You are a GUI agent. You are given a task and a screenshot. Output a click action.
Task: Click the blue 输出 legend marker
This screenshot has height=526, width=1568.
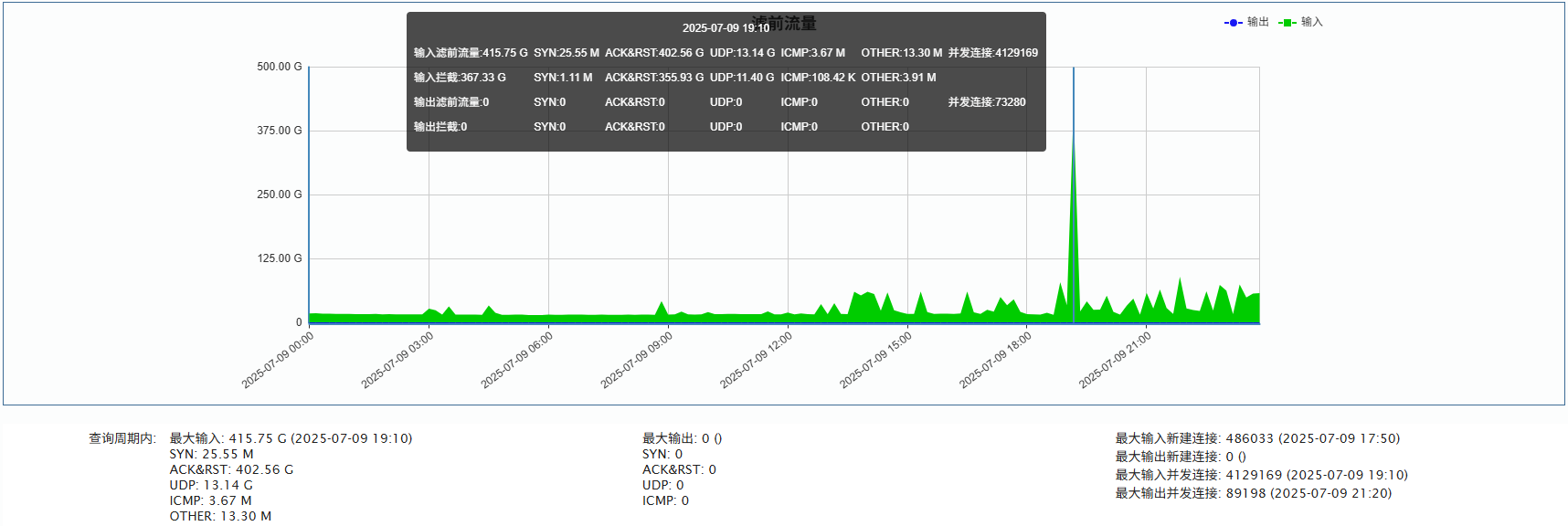coord(1233,22)
